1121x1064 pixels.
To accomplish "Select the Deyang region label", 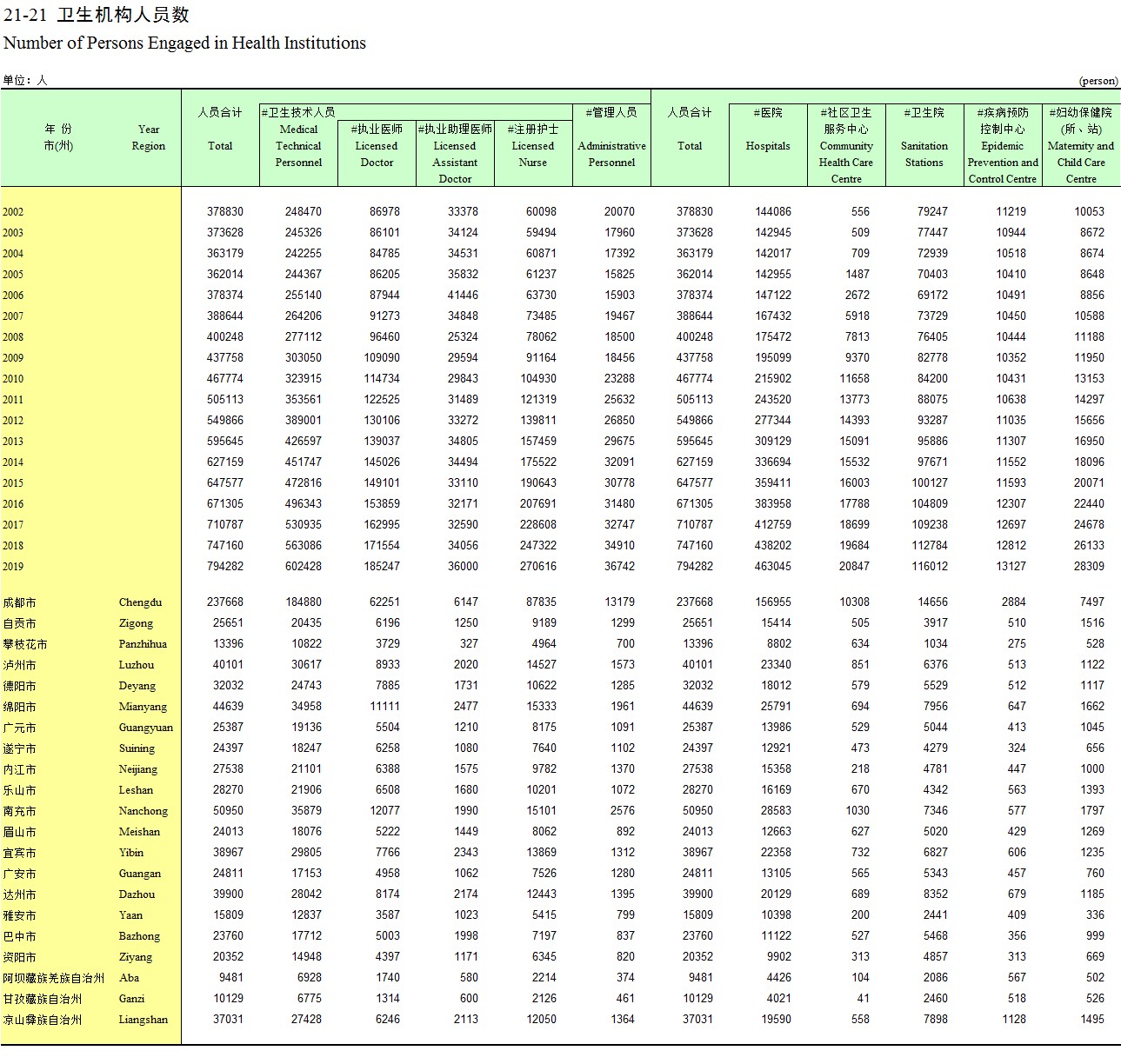I will tap(137, 686).
